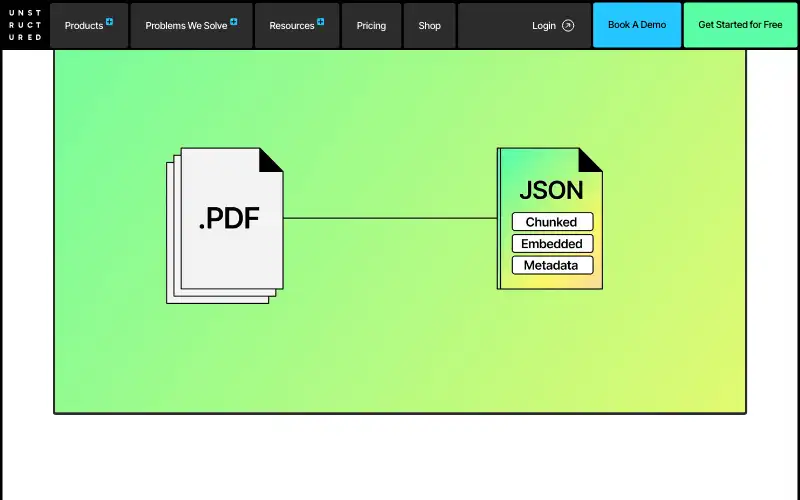Open the Products menu
This screenshot has width=800, height=500.
pyautogui.click(x=89, y=26)
